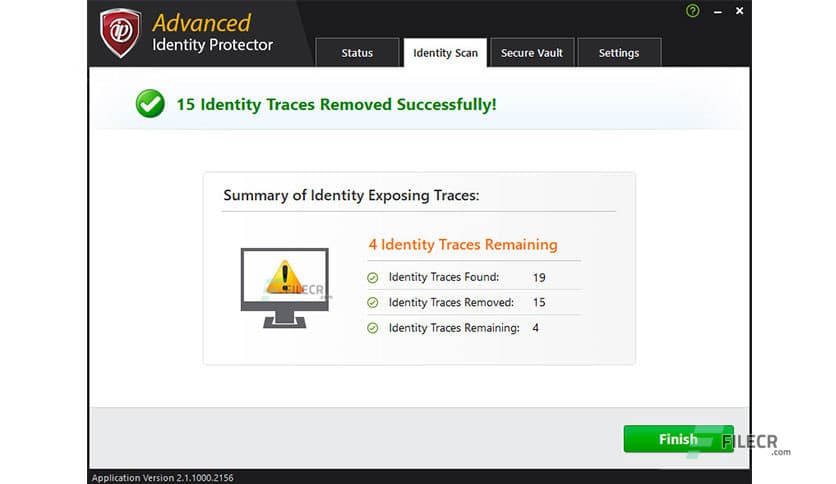Click the 'Identity Traces Removed:' label
This screenshot has width=836, height=484.
coord(451,302)
